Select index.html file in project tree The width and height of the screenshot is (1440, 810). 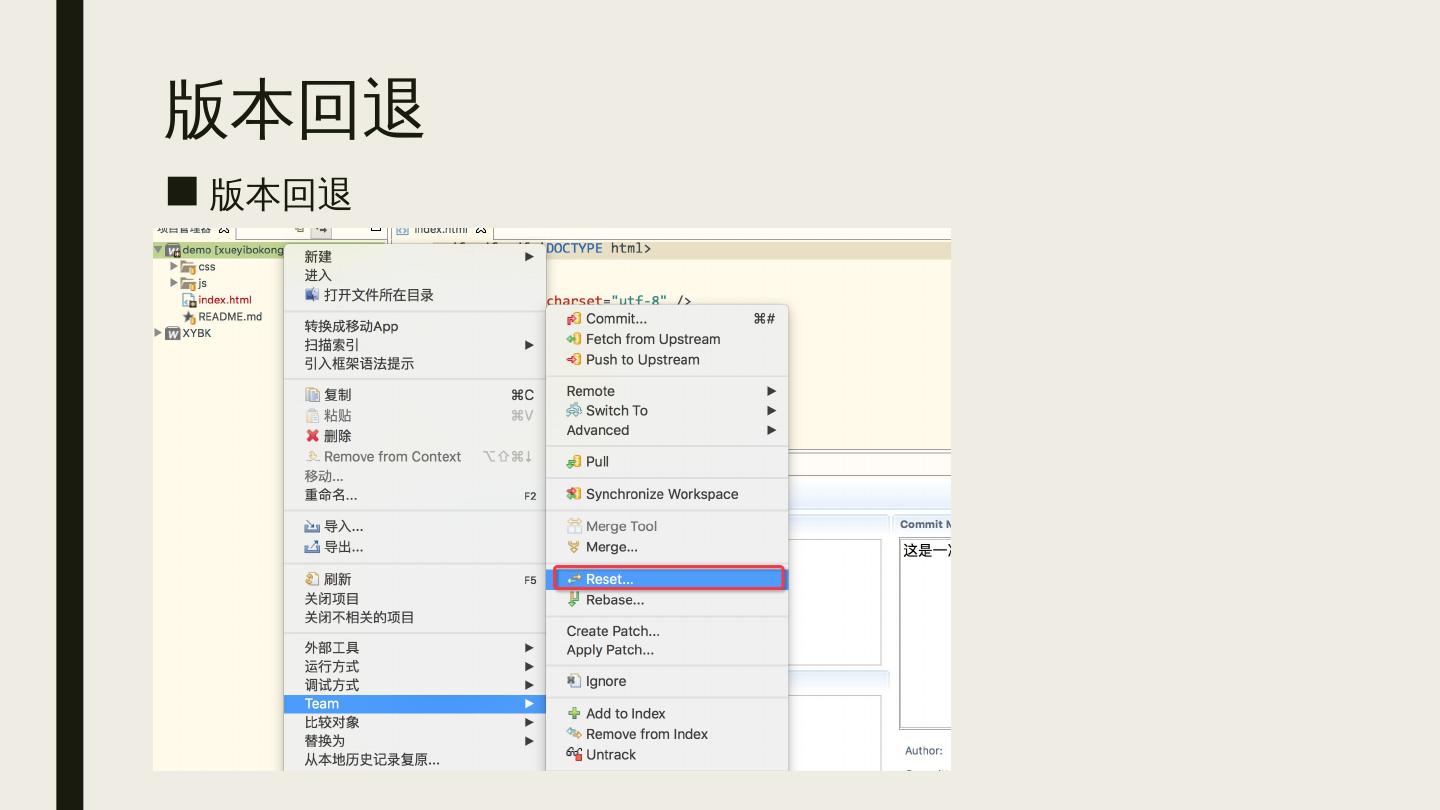[x=224, y=300]
